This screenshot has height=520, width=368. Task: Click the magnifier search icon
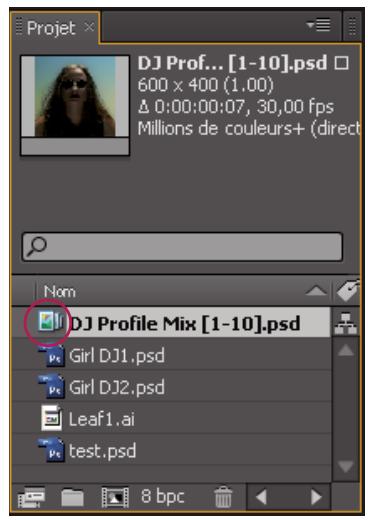(36, 247)
